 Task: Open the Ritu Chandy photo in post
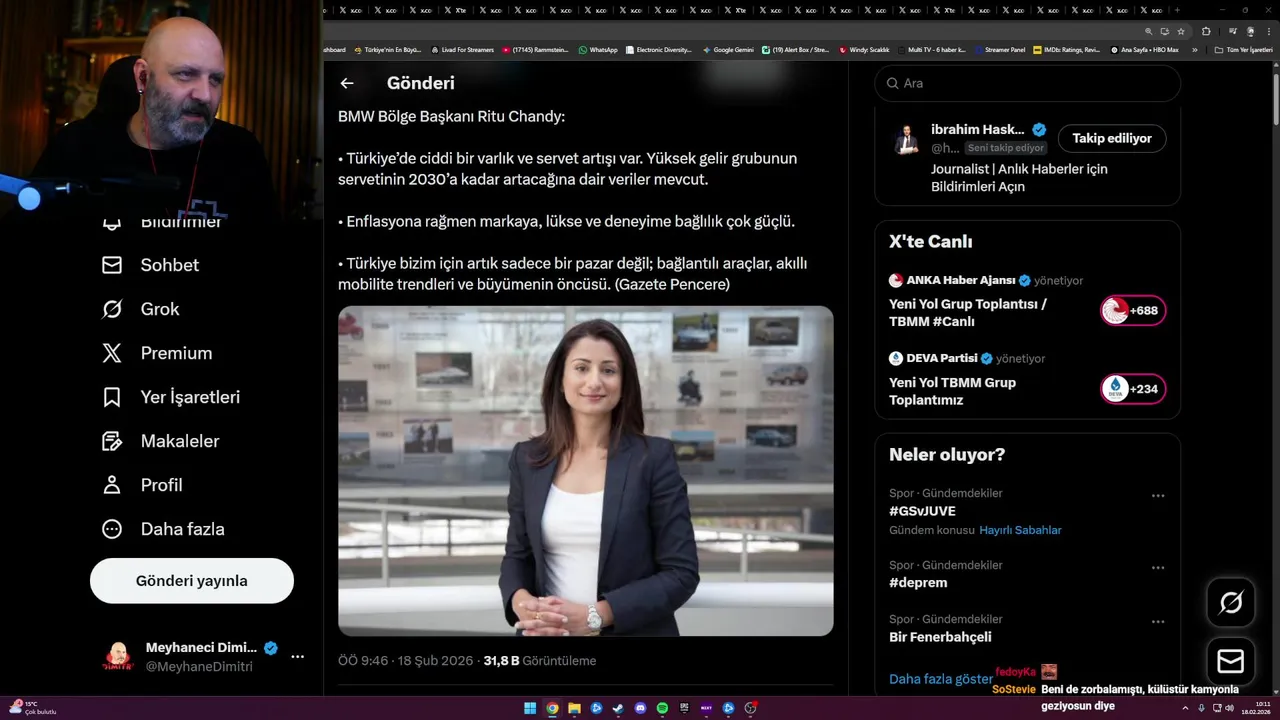point(585,471)
